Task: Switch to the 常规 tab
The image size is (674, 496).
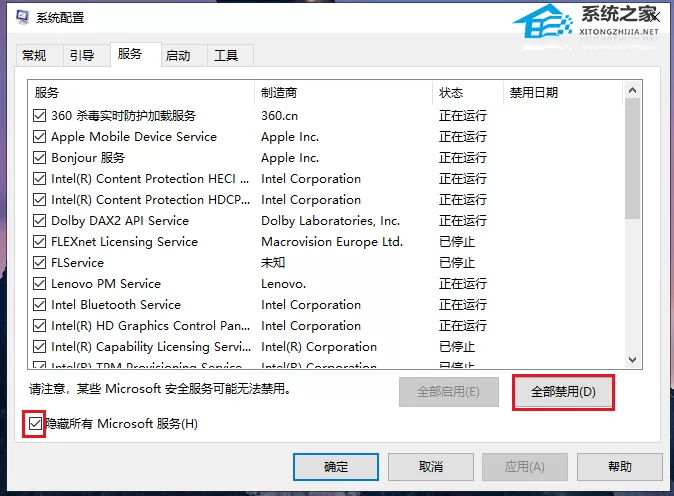Action: pos(35,55)
